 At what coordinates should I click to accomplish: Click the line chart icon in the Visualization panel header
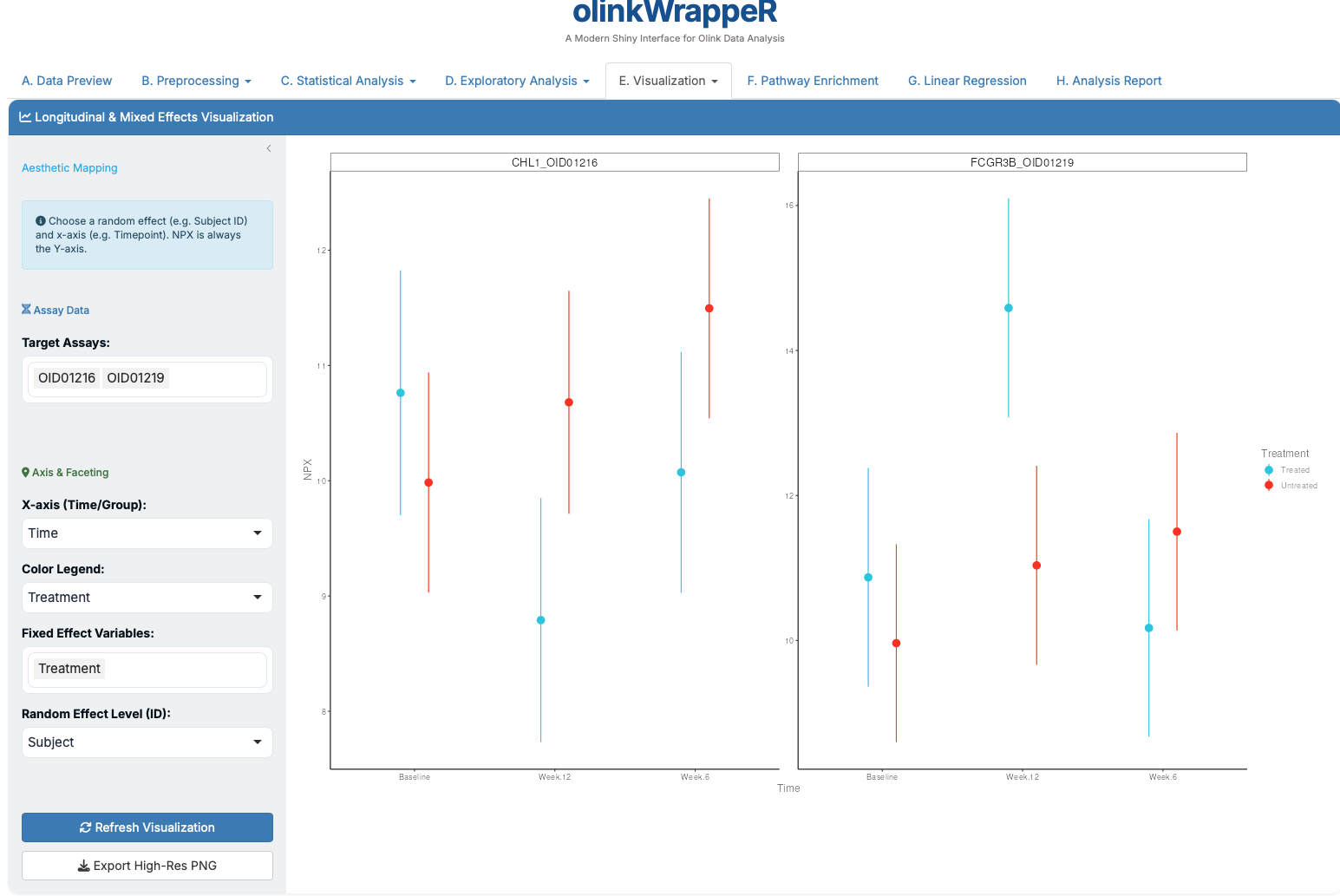click(x=25, y=117)
